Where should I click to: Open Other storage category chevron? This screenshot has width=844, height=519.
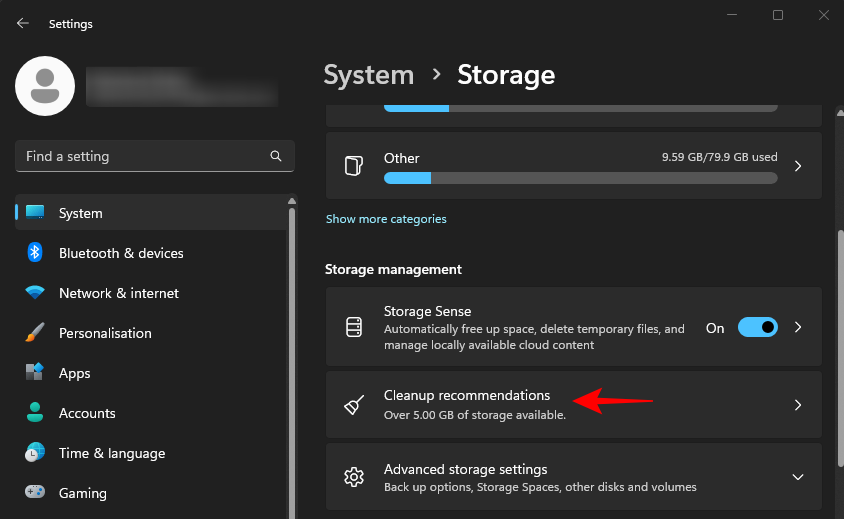(798, 166)
